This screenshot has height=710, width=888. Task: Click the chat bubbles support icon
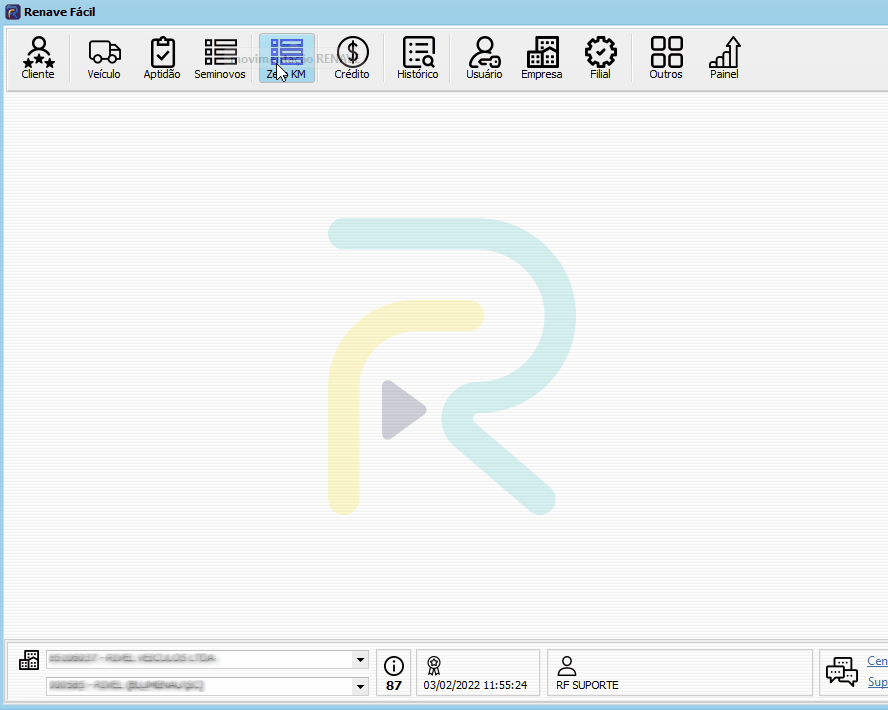coord(842,672)
